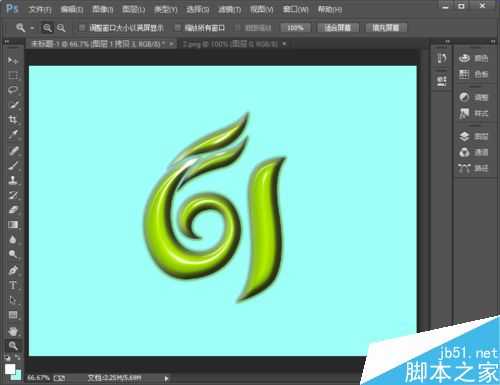Image resolution: width=500 pixels, height=385 pixels.
Task: Open the Help menu
Action: pos(330,10)
